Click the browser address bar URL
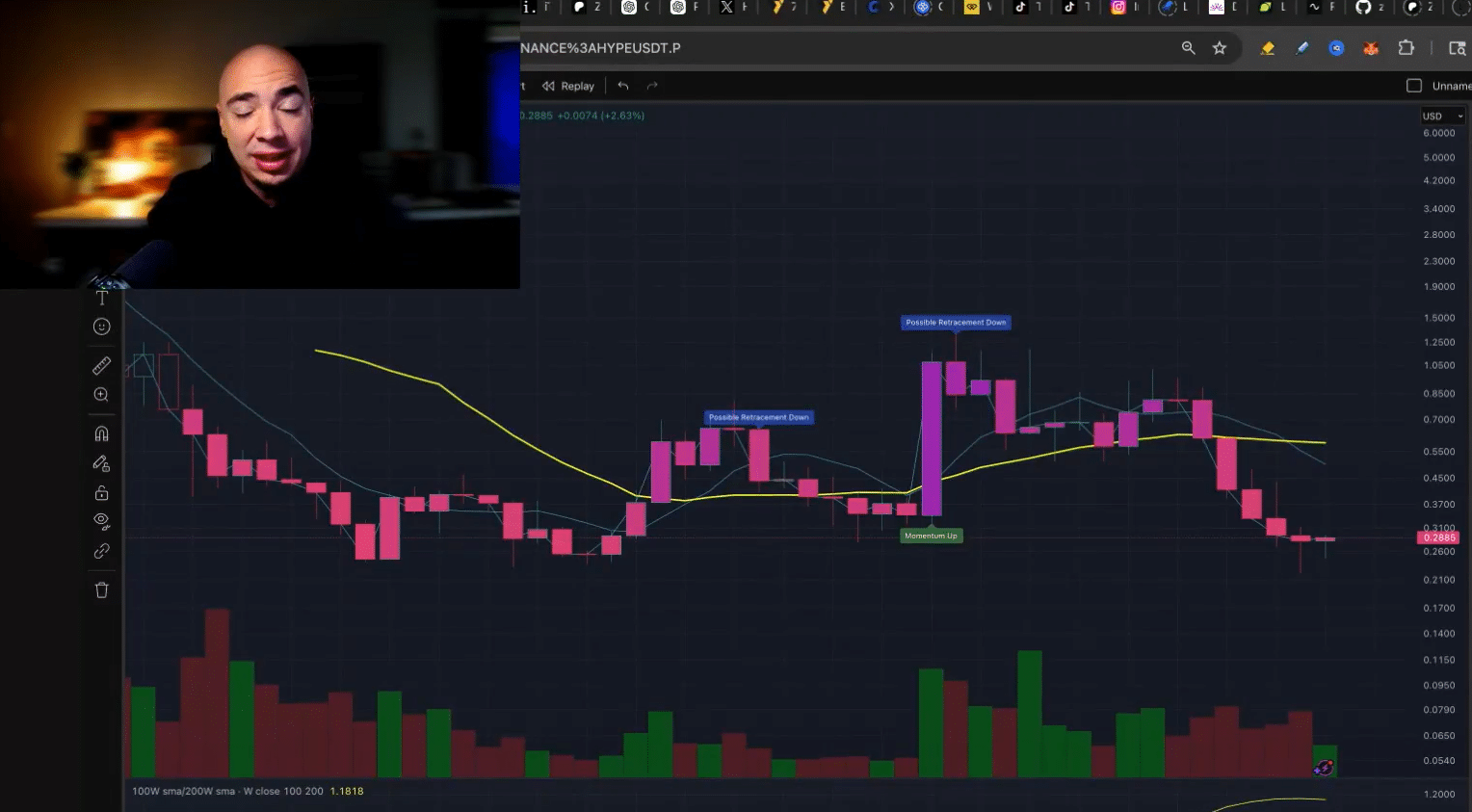The height and width of the screenshot is (812, 1472). coord(600,48)
